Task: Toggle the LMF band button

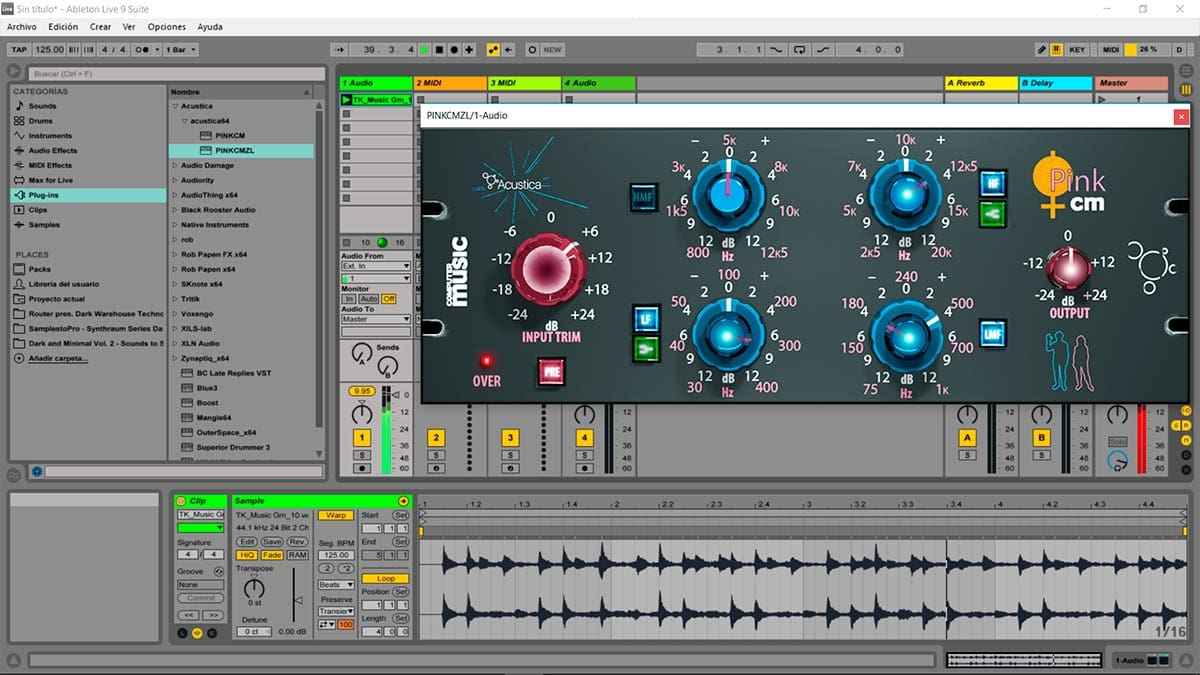Action: (x=993, y=334)
